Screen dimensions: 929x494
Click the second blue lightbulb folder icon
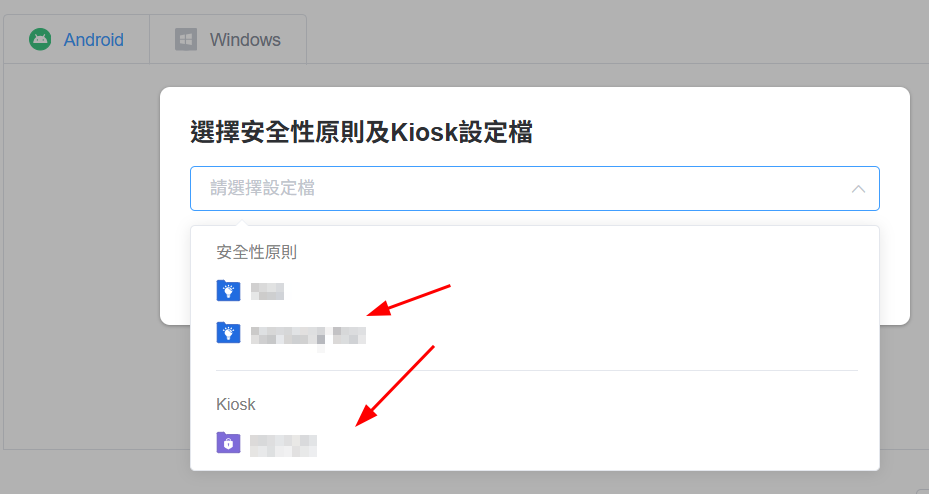(x=228, y=333)
